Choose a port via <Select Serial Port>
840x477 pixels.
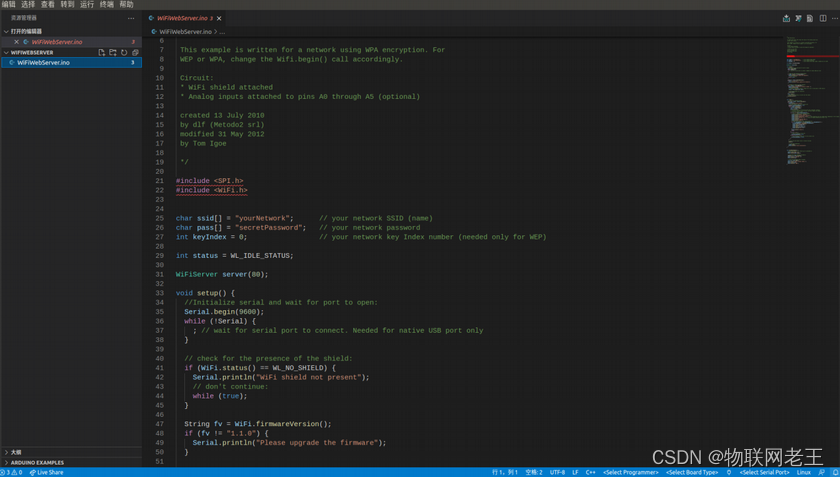(x=764, y=472)
